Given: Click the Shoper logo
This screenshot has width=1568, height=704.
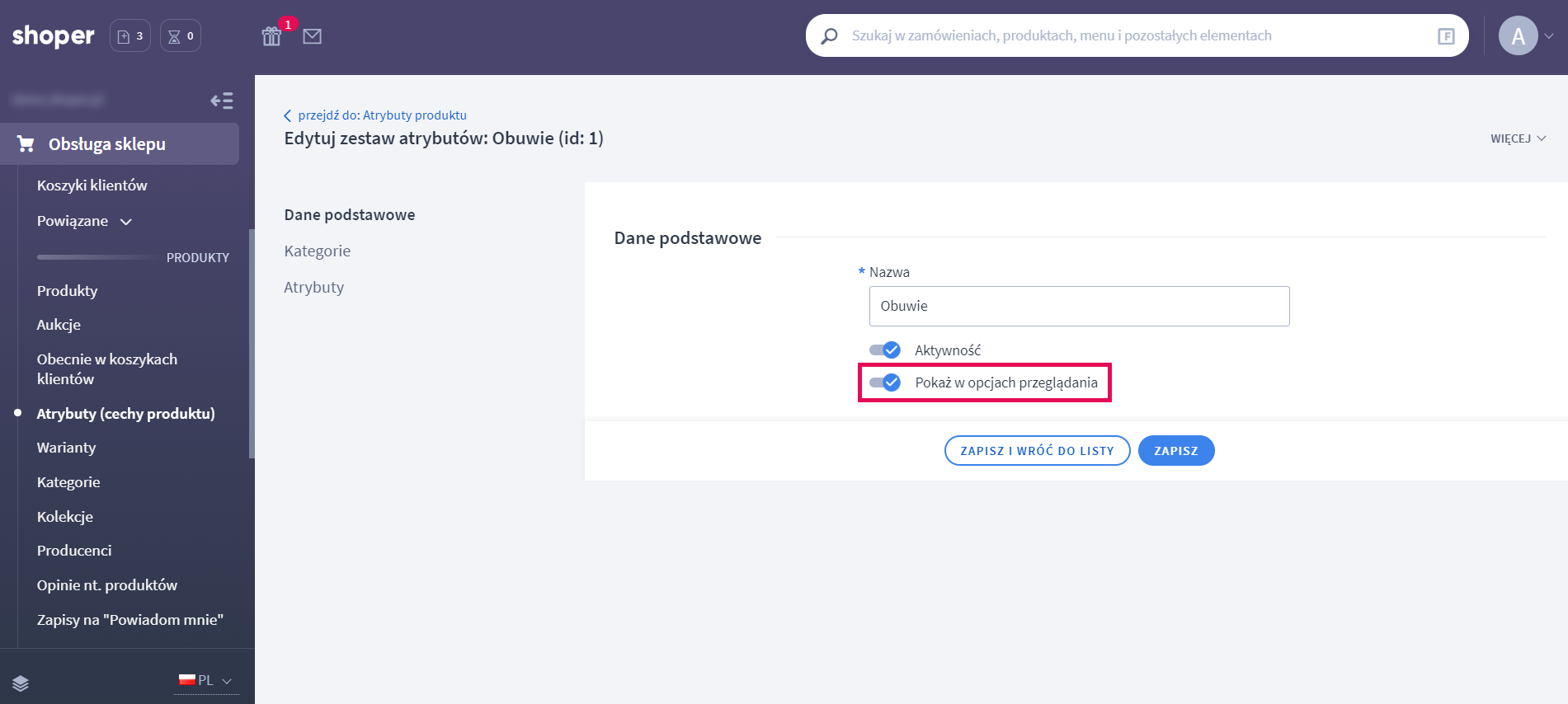Looking at the screenshot, I should [x=53, y=35].
